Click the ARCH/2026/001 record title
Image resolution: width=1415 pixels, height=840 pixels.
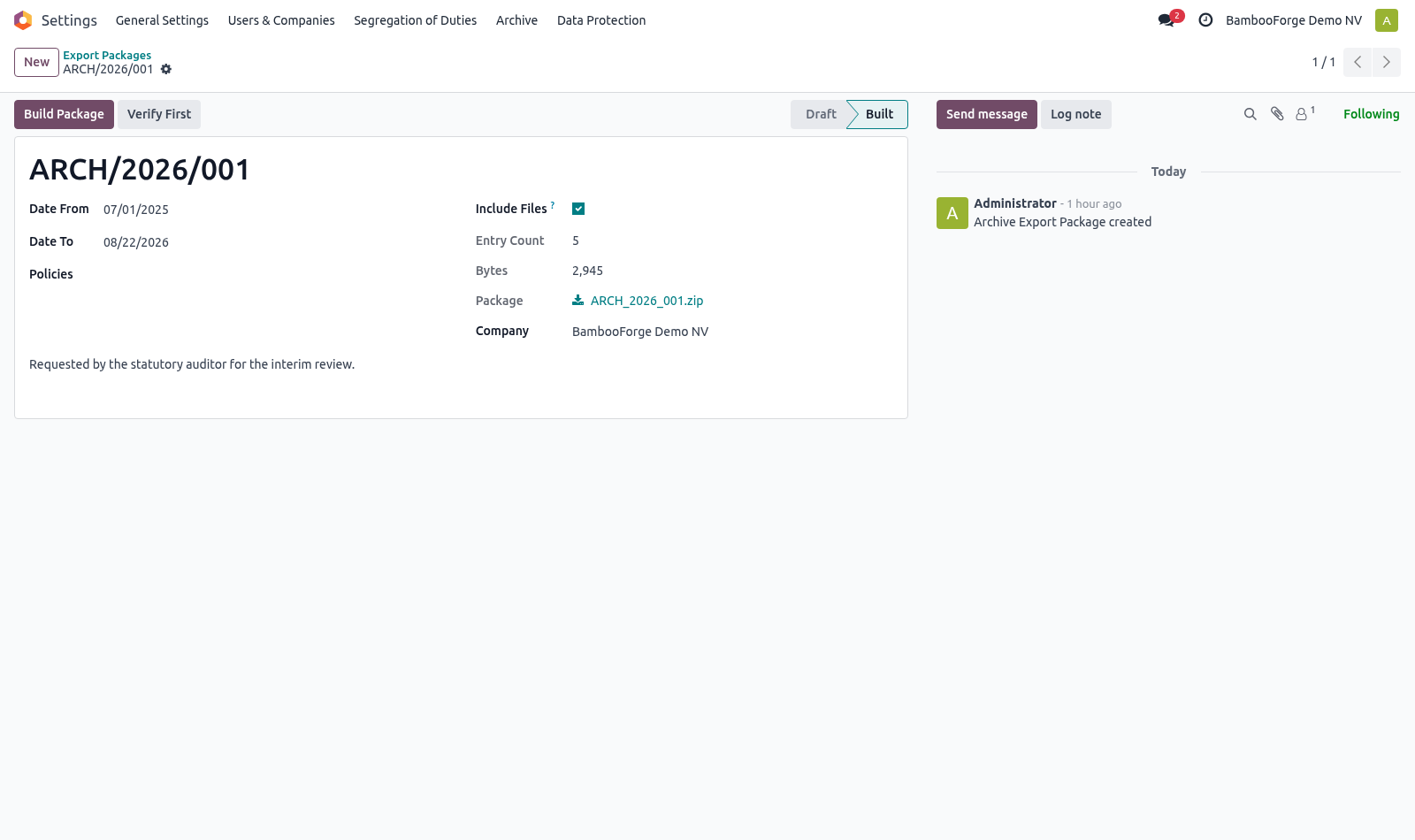[x=140, y=169]
